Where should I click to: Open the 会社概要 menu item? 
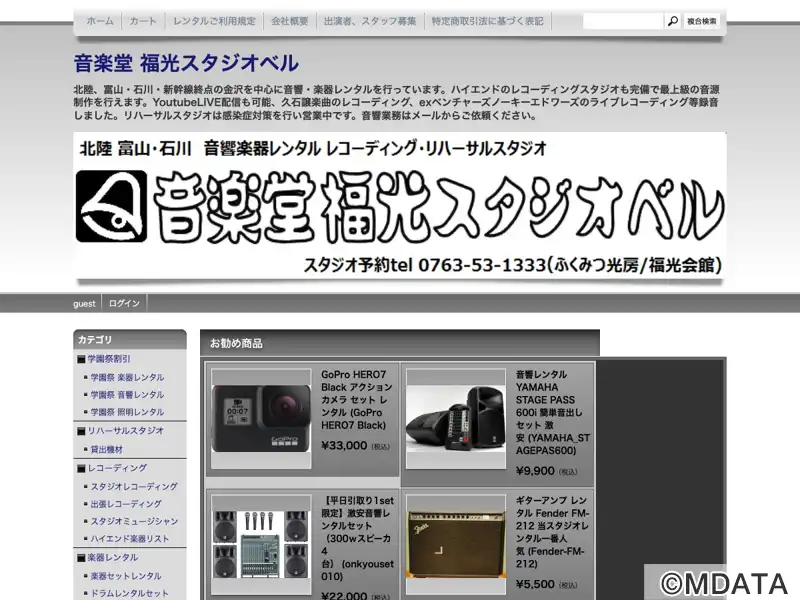click(x=290, y=21)
